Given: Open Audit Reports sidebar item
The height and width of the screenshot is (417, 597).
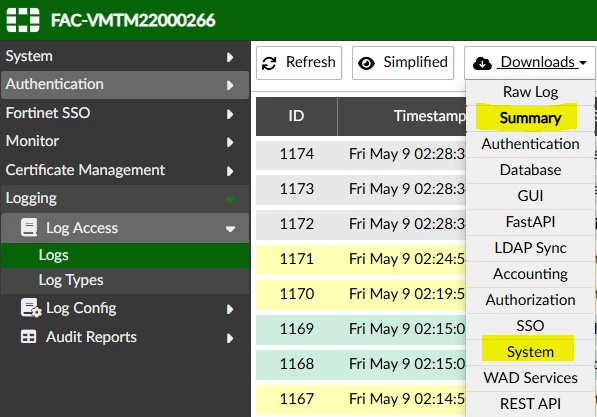Looking at the screenshot, I should [125, 337].
